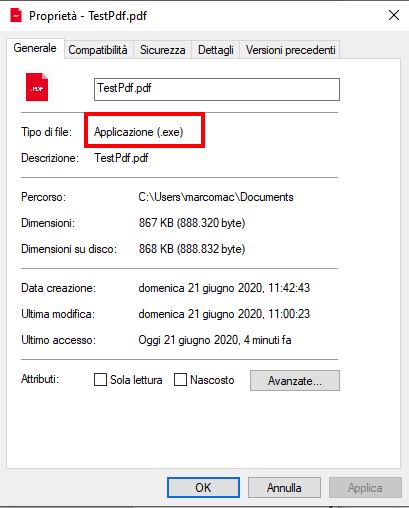Image resolution: width=409 pixels, height=508 pixels.
Task: Click the Applica button
Action: tap(365, 488)
